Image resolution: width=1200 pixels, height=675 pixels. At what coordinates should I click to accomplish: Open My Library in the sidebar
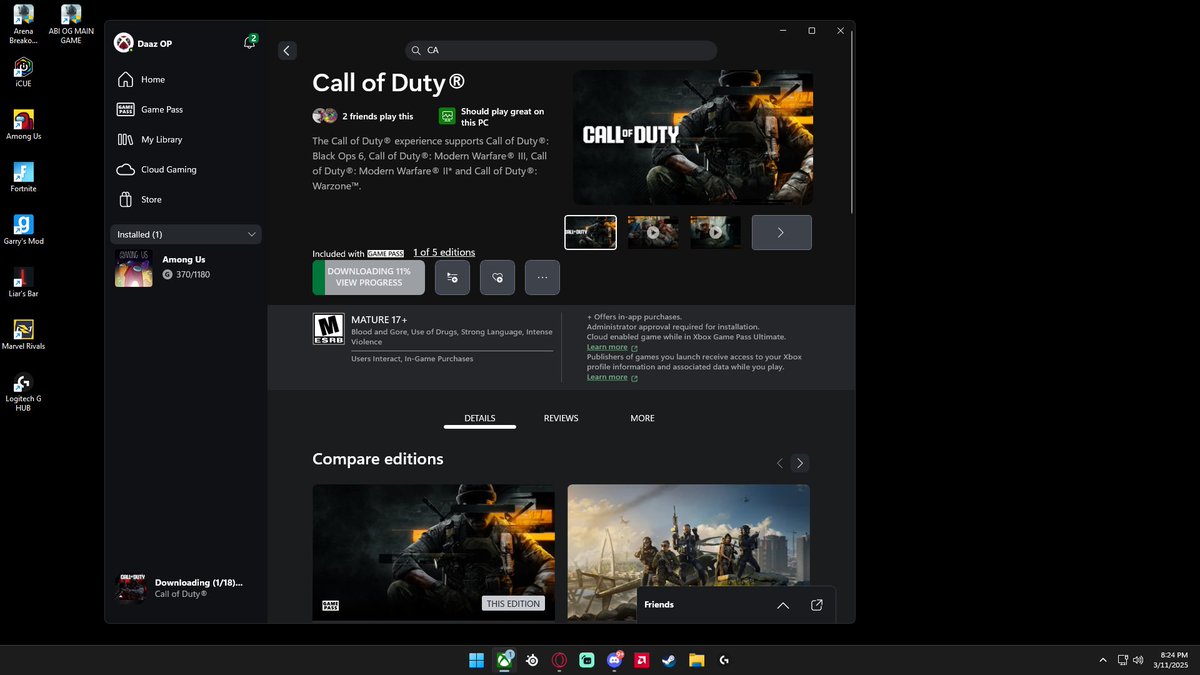pyautogui.click(x=186, y=140)
